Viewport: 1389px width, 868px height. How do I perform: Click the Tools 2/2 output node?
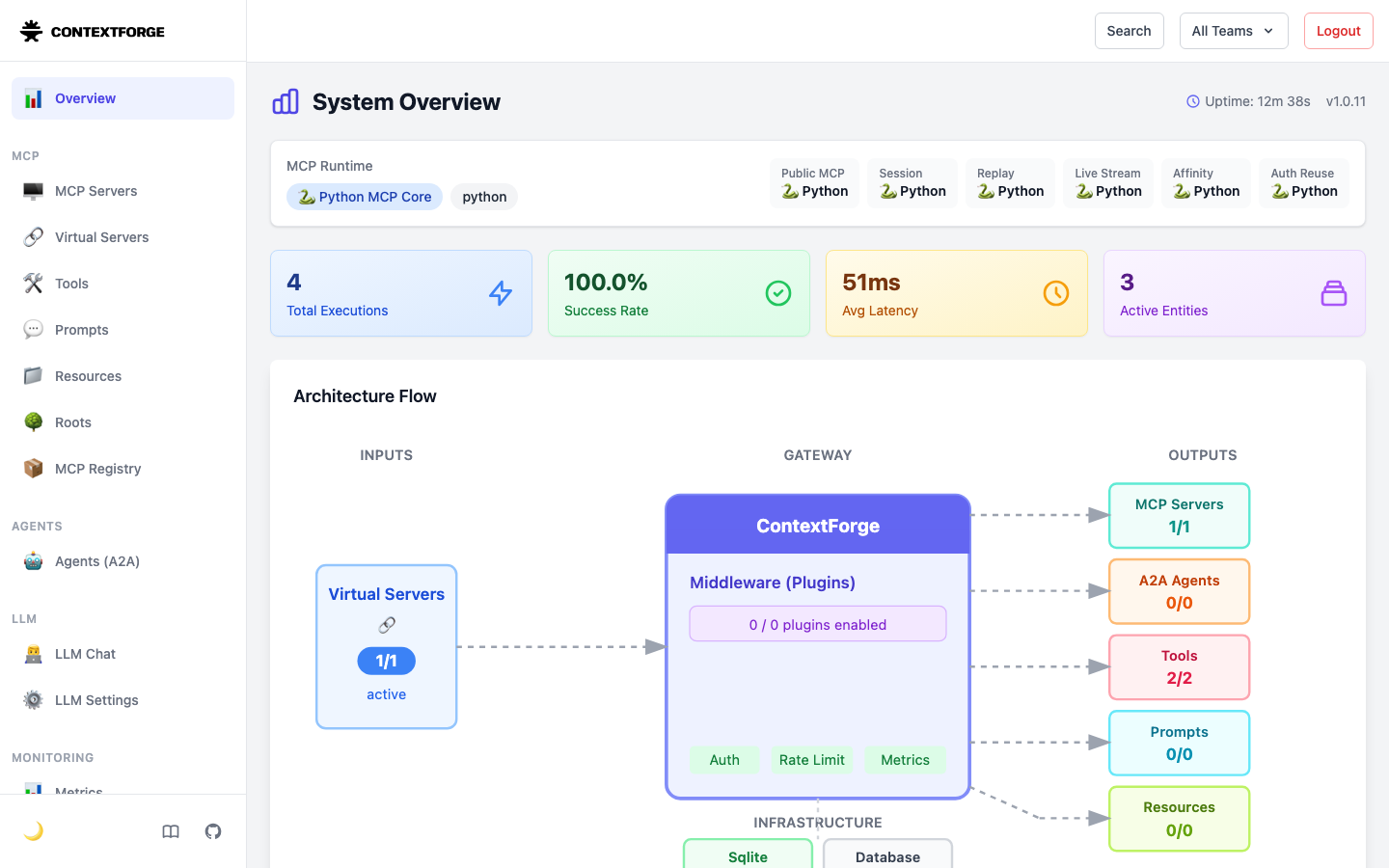tap(1179, 667)
